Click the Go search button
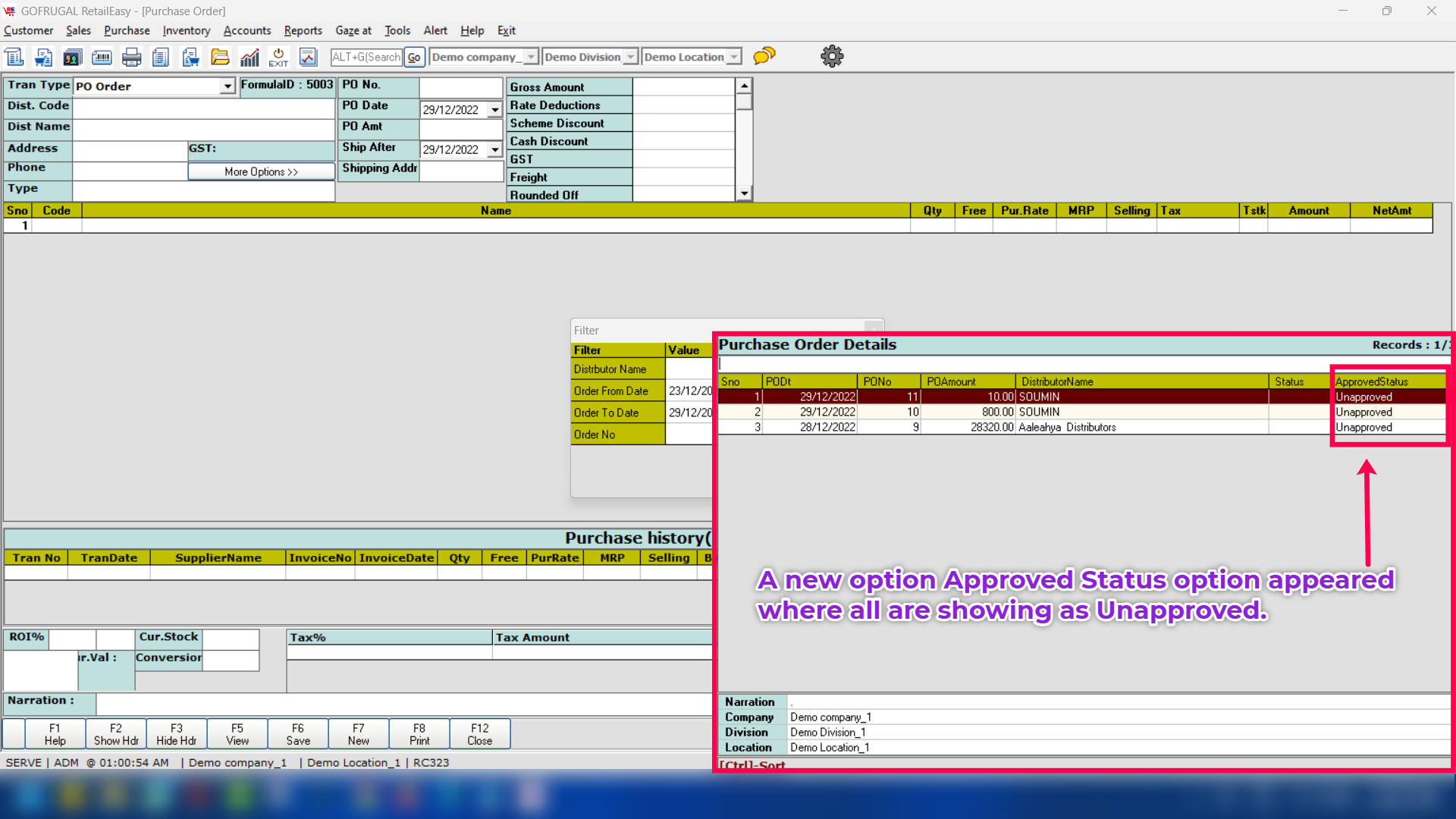The height and width of the screenshot is (819, 1456). coord(414,57)
